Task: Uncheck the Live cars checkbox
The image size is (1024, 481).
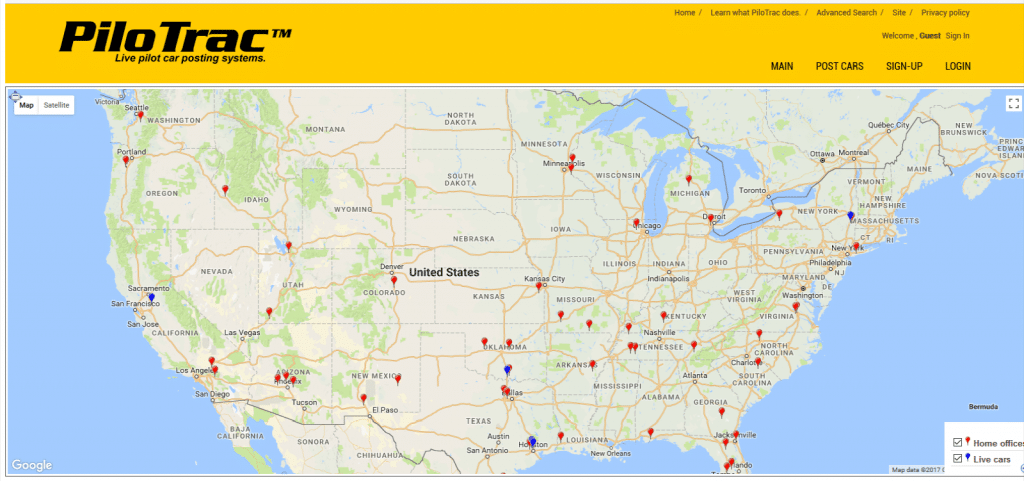Action: [957, 459]
